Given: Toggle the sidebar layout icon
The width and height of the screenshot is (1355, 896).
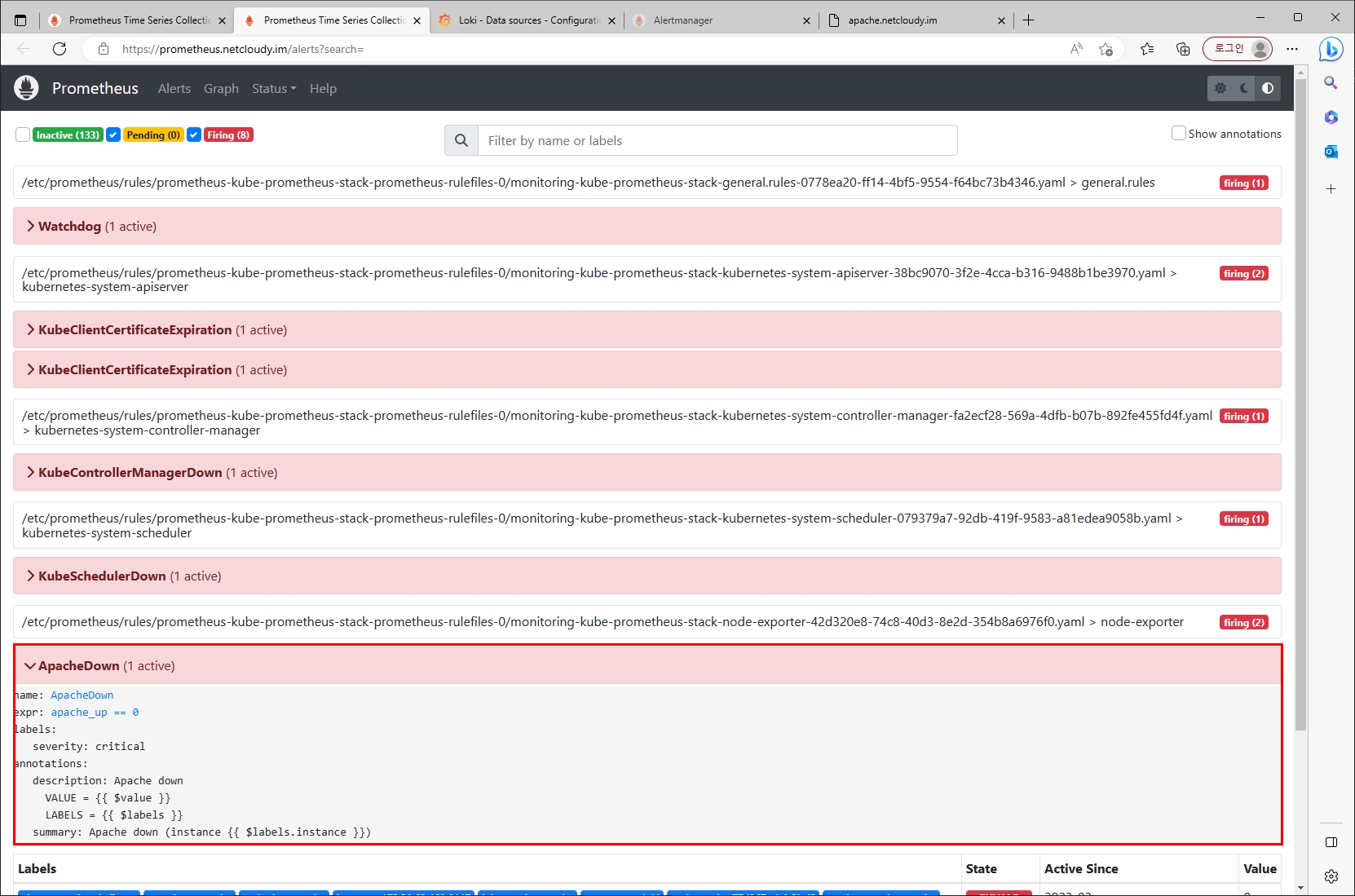Looking at the screenshot, I should tap(1331, 842).
